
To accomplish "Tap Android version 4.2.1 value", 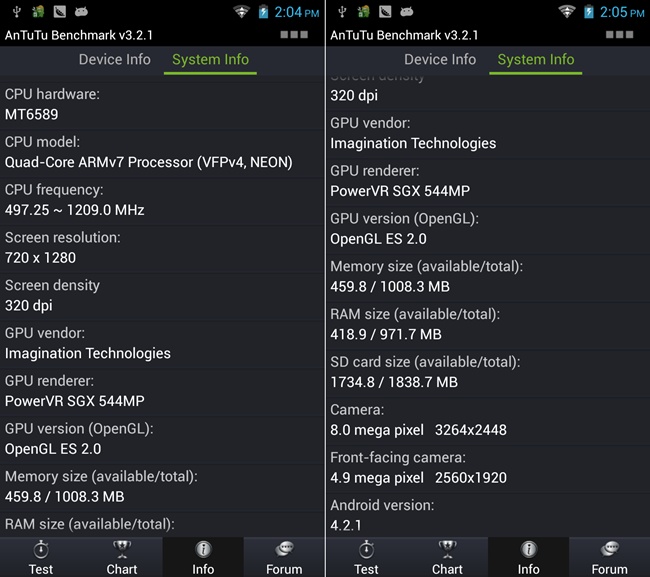I will click(346, 526).
